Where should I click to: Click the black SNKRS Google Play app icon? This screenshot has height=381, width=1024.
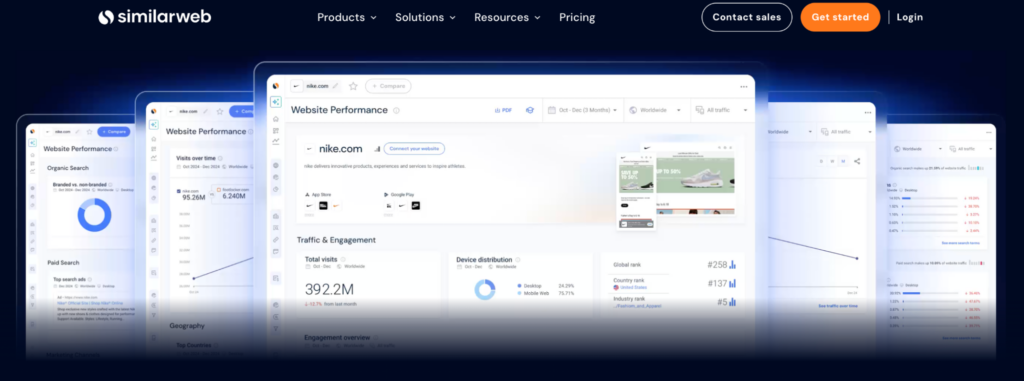[x=415, y=206]
